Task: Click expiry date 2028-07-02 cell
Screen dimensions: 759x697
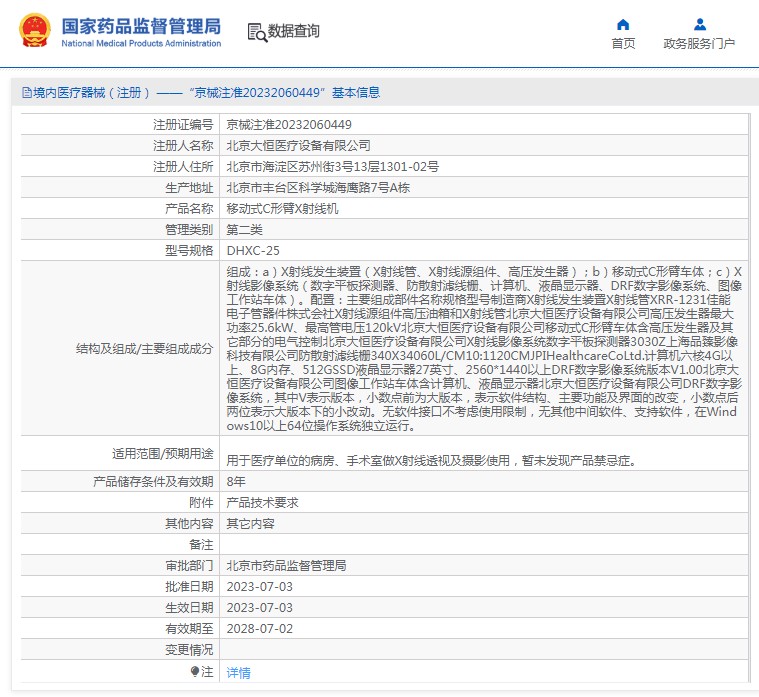Action: point(259,628)
